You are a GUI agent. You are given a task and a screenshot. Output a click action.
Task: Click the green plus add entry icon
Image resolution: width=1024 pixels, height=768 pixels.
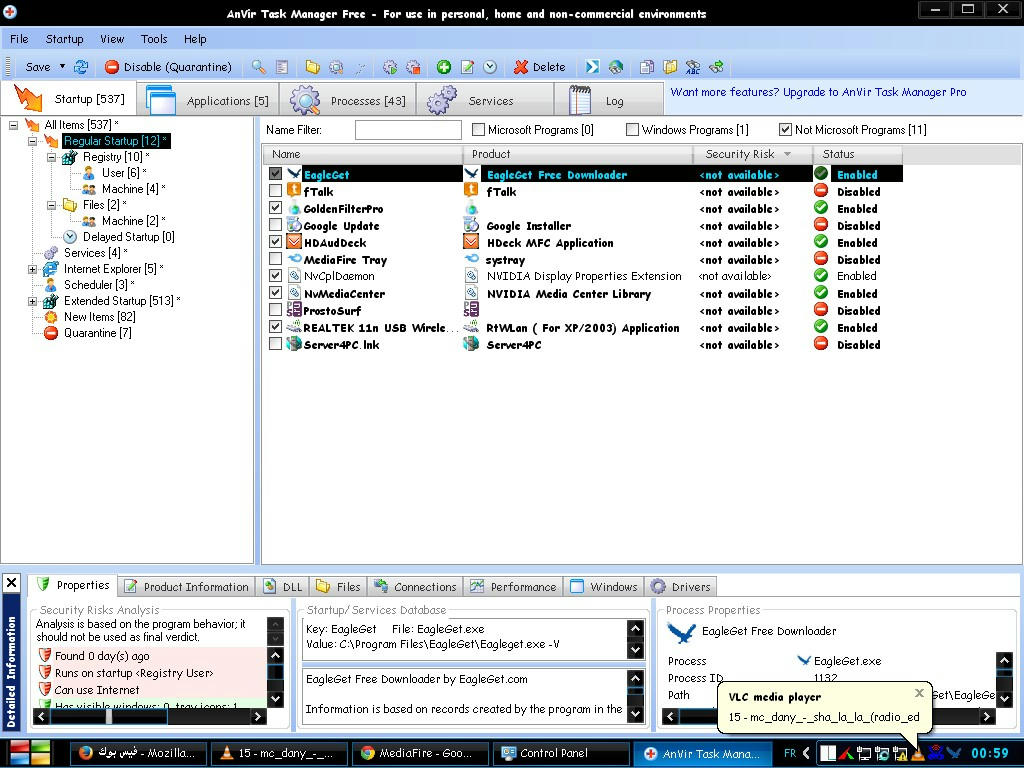coord(444,67)
